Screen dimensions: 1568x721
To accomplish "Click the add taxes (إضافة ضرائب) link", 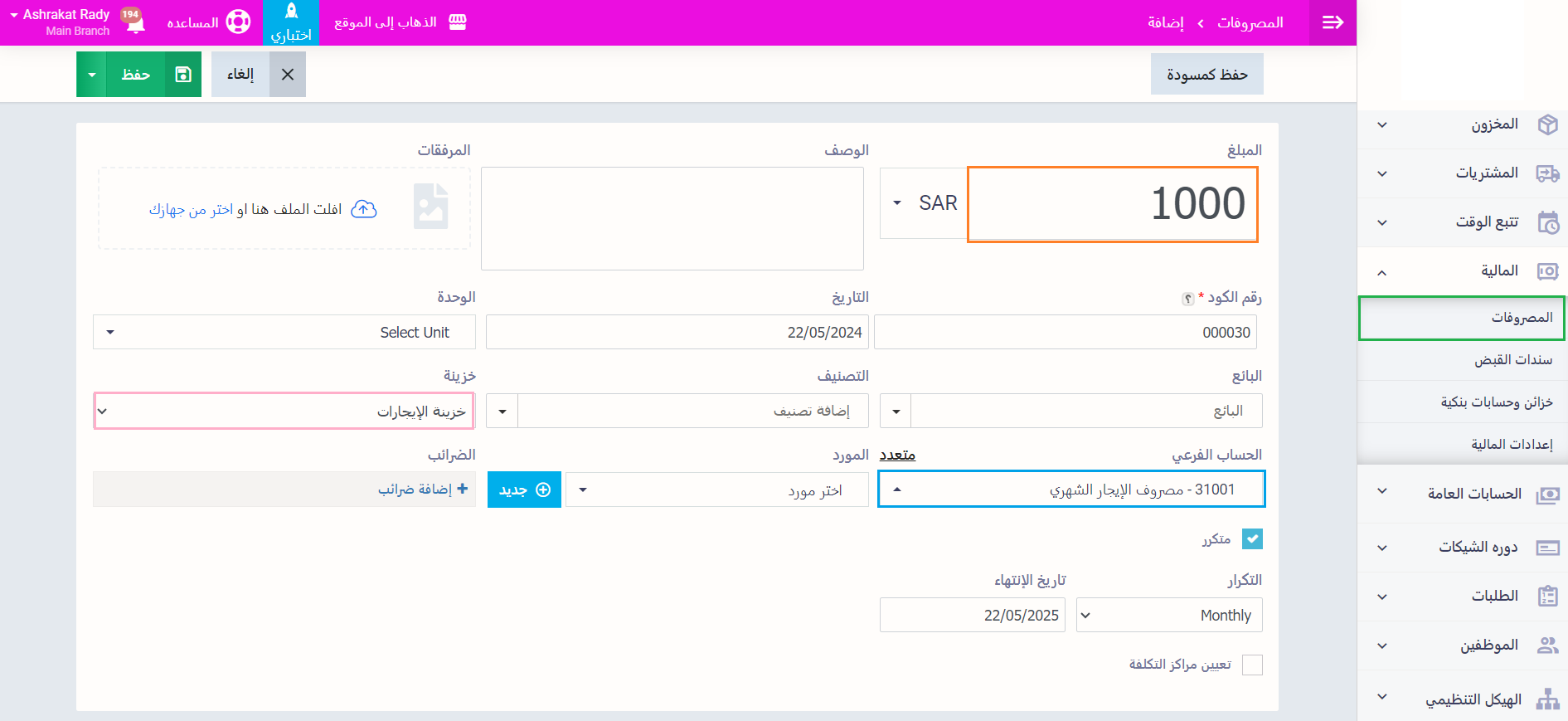I will click(x=423, y=490).
